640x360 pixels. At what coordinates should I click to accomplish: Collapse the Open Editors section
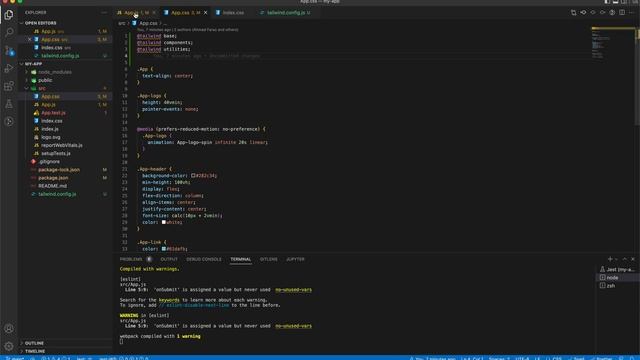click(x=65, y=23)
